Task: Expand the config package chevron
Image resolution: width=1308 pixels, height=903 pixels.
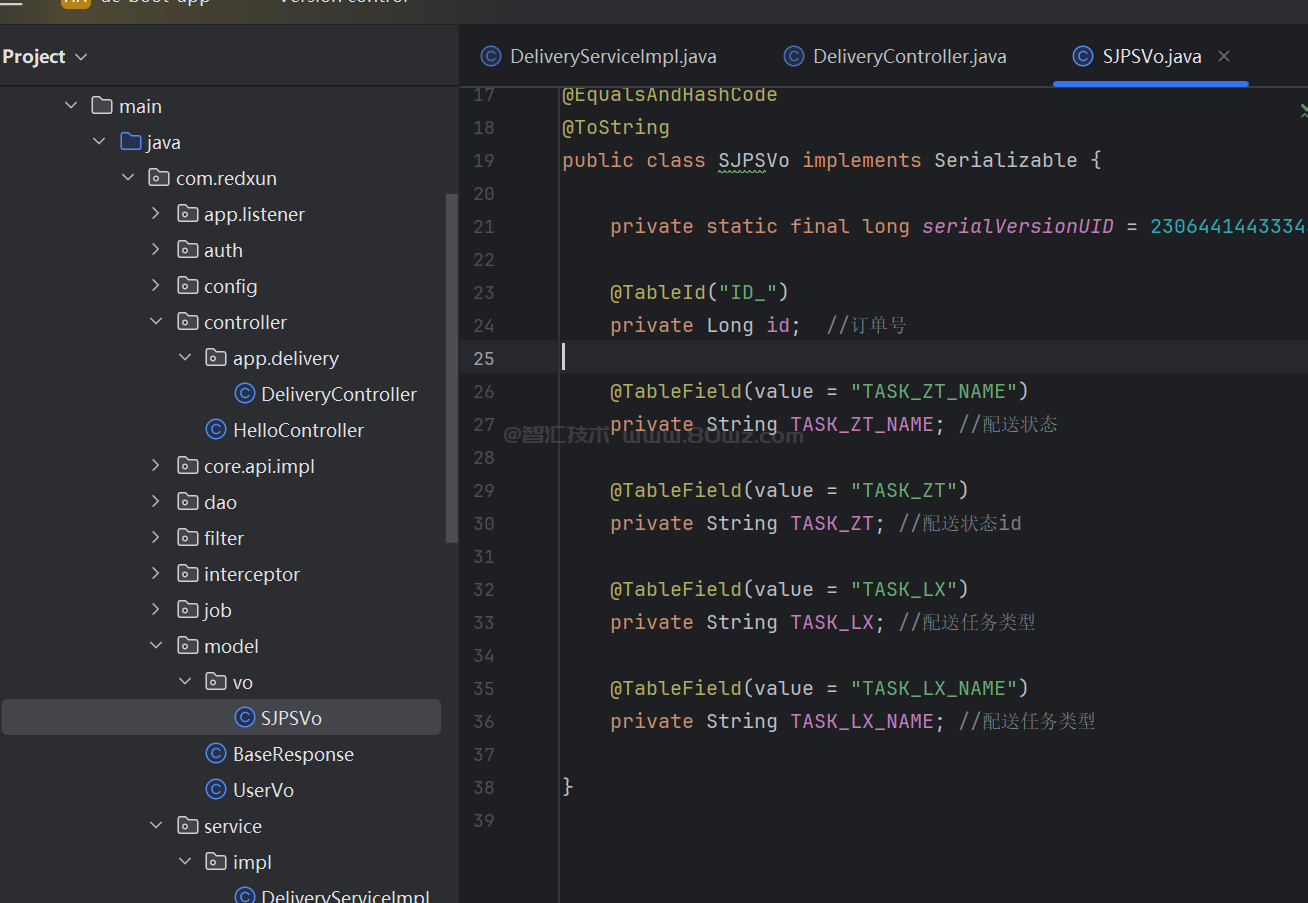Action: click(155, 286)
